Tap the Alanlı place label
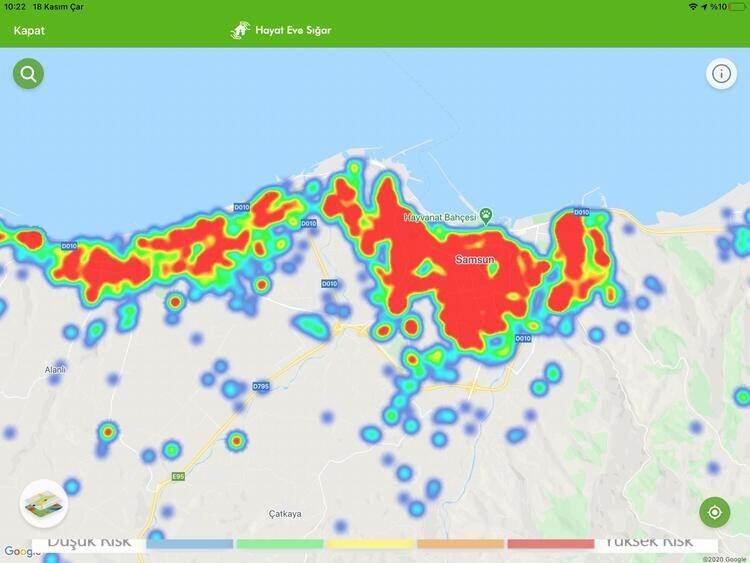 (54, 370)
